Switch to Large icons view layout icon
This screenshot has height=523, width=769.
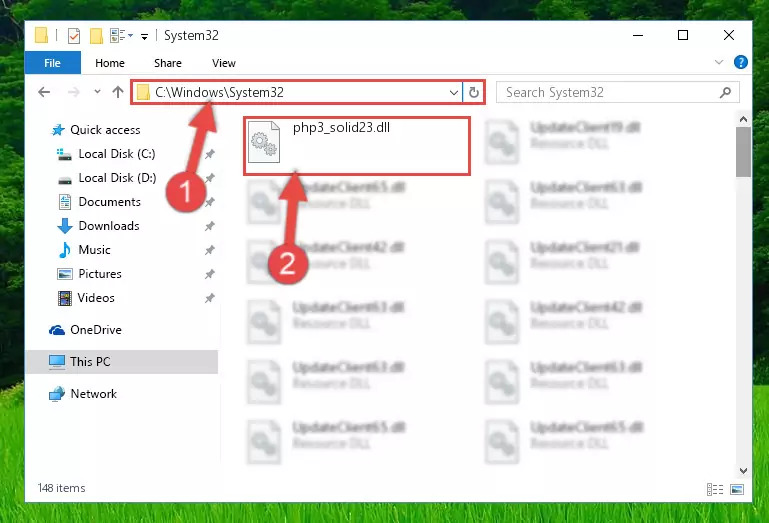(737, 489)
